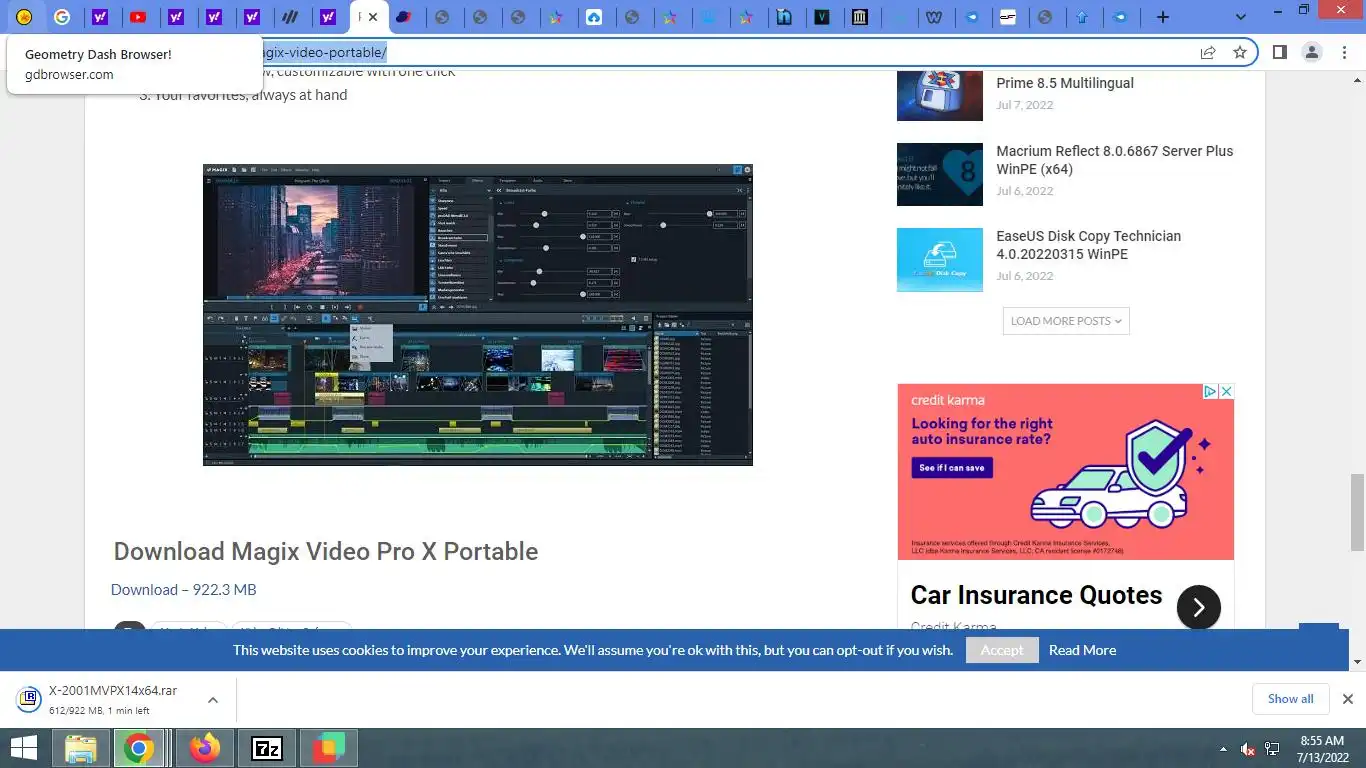1366x768 pixels.
Task: Click Show all downloads button
Action: (1290, 699)
